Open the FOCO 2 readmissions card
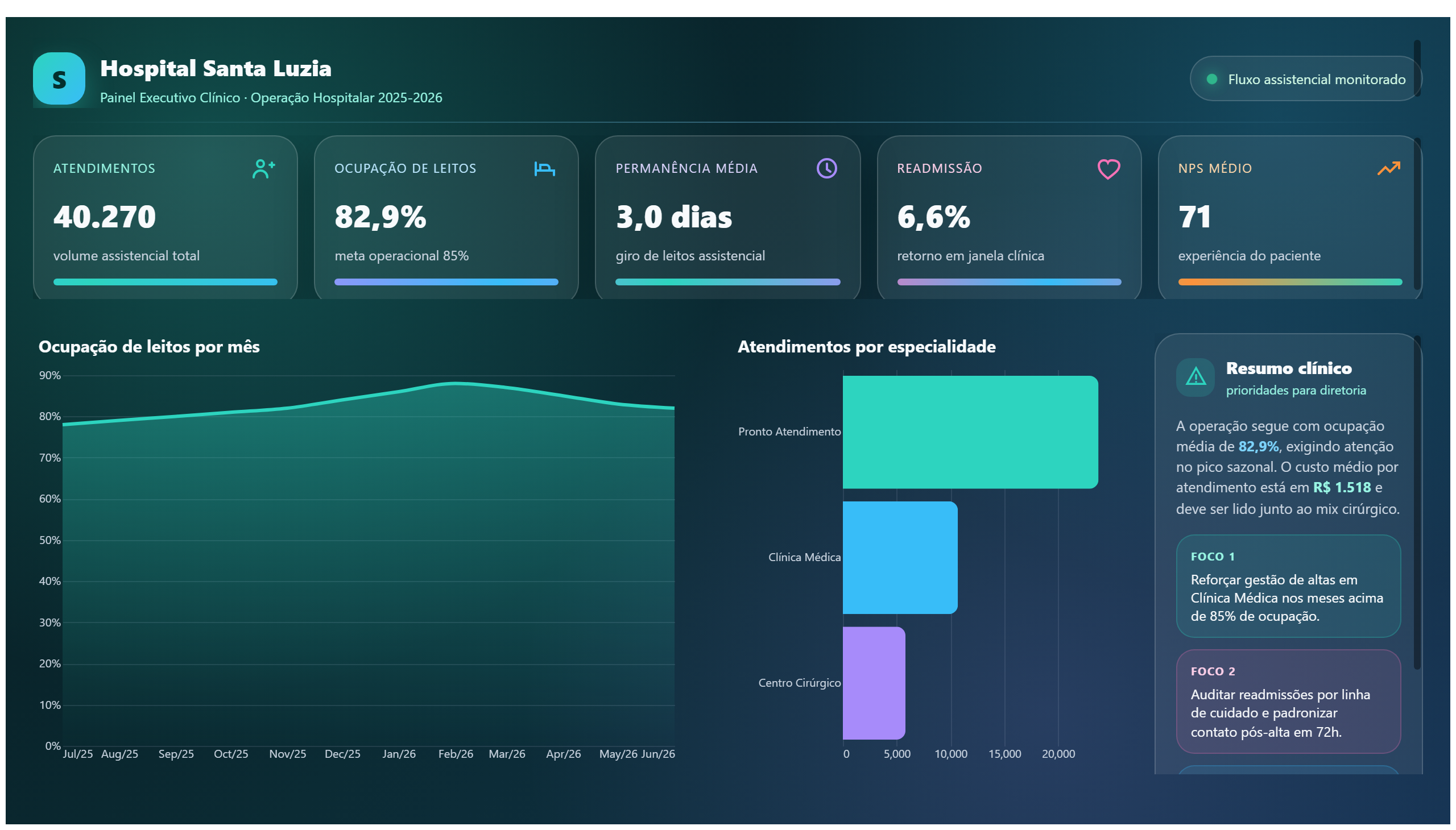The image size is (1456, 830). click(1288, 701)
